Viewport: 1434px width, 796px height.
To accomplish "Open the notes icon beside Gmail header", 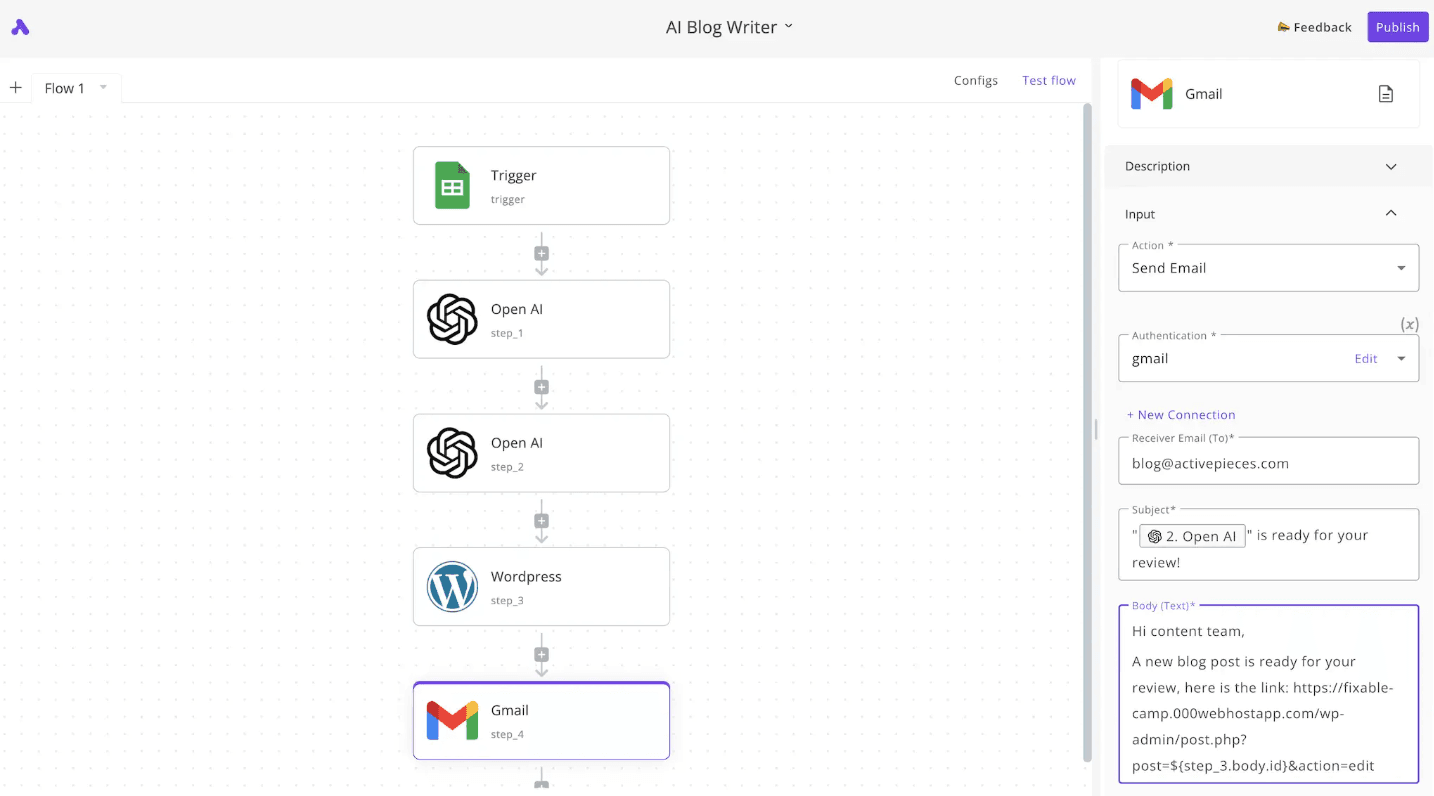I will (1386, 93).
